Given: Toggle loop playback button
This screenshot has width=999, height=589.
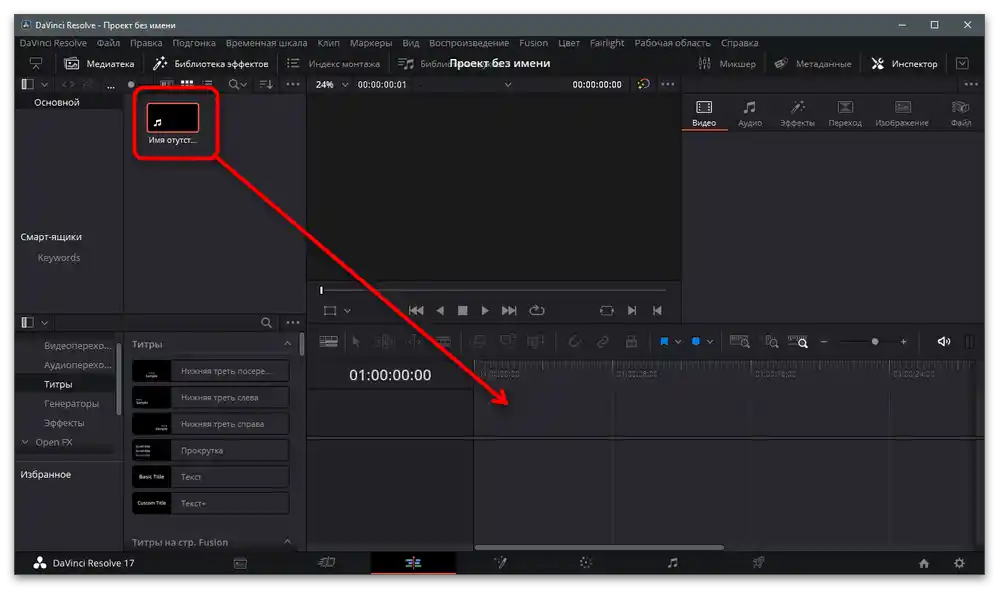Looking at the screenshot, I should (537, 310).
